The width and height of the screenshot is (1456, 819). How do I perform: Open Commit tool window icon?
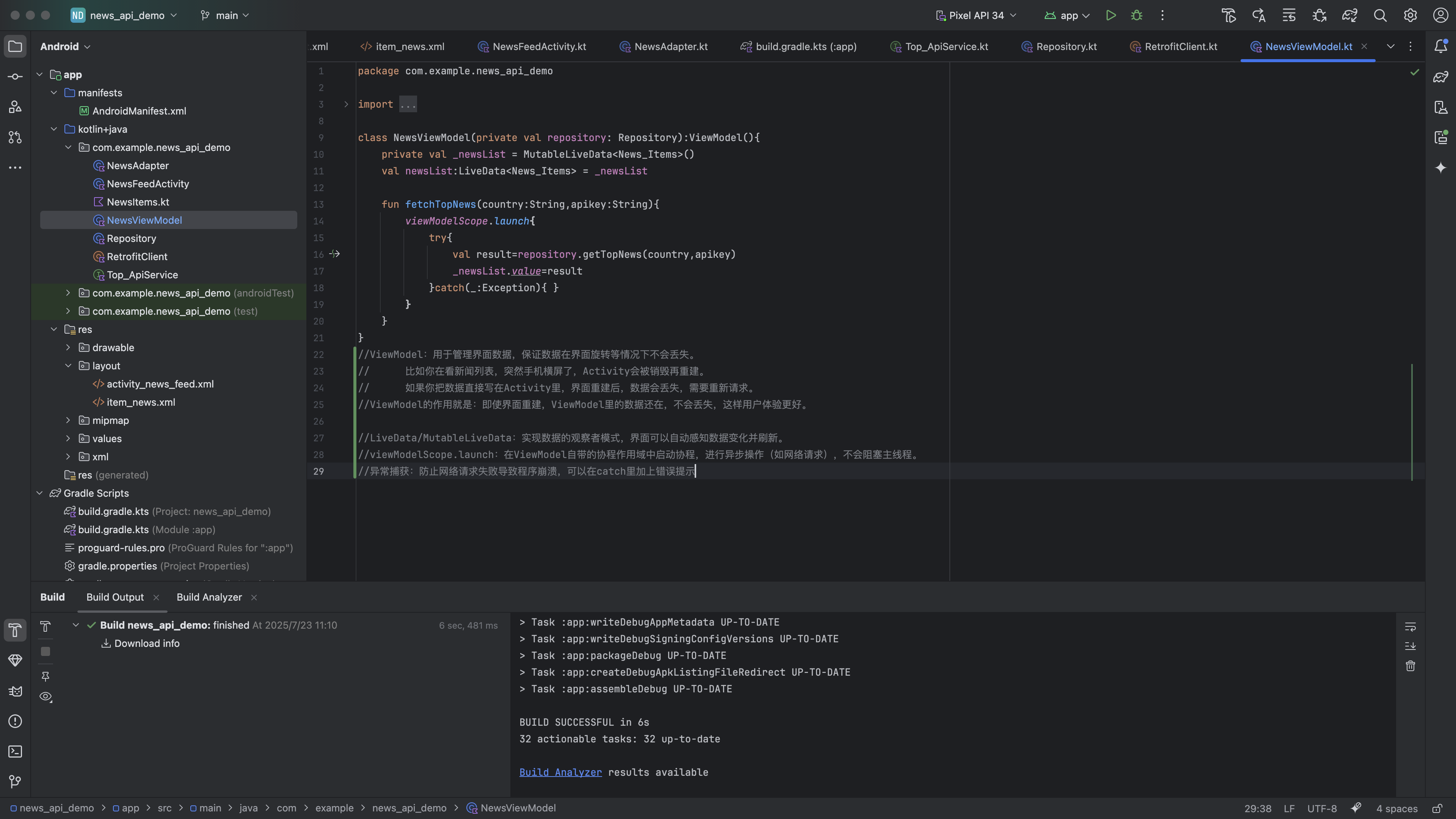tap(15, 76)
